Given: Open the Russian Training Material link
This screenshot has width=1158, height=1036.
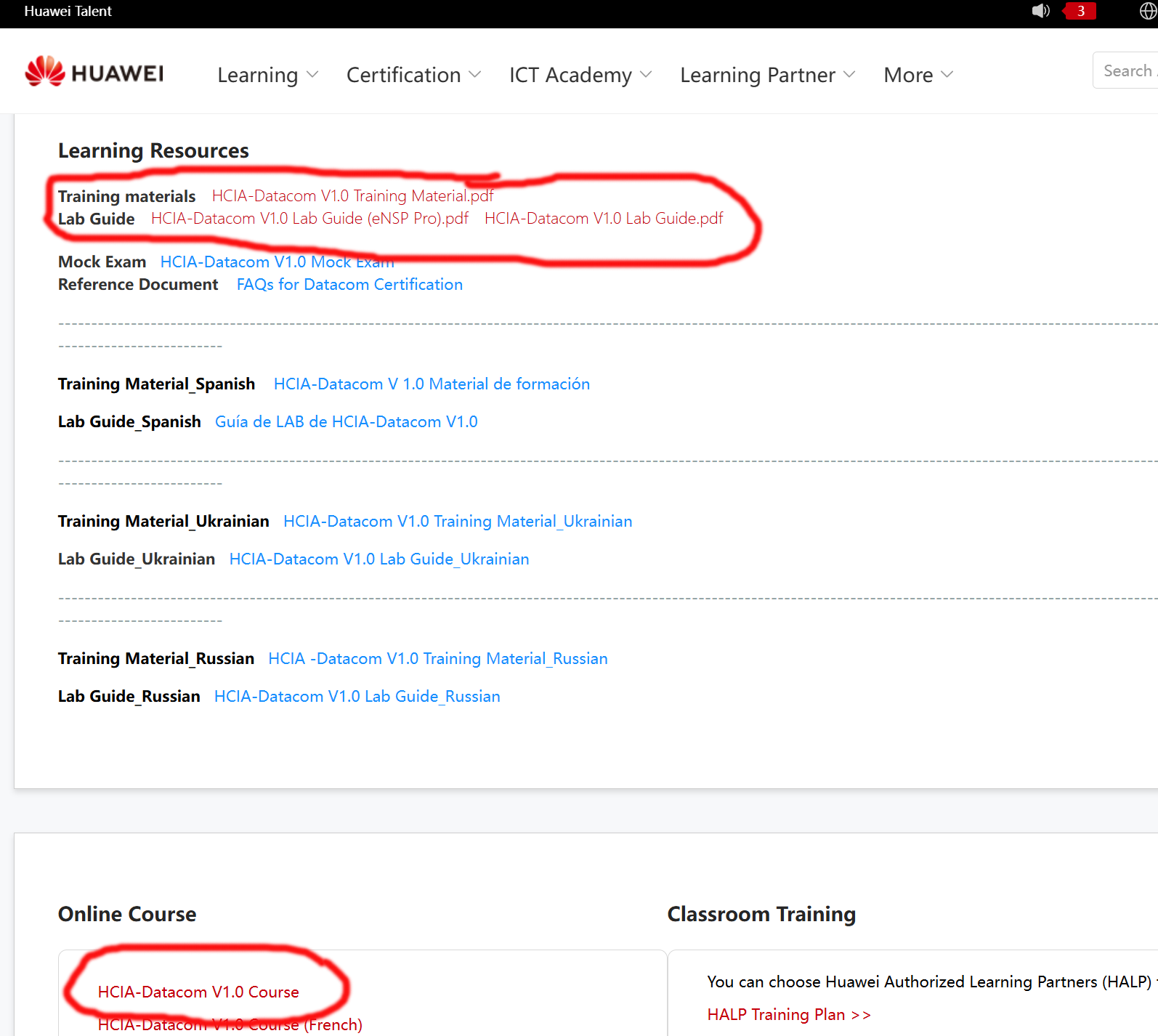Looking at the screenshot, I should pyautogui.click(x=437, y=659).
